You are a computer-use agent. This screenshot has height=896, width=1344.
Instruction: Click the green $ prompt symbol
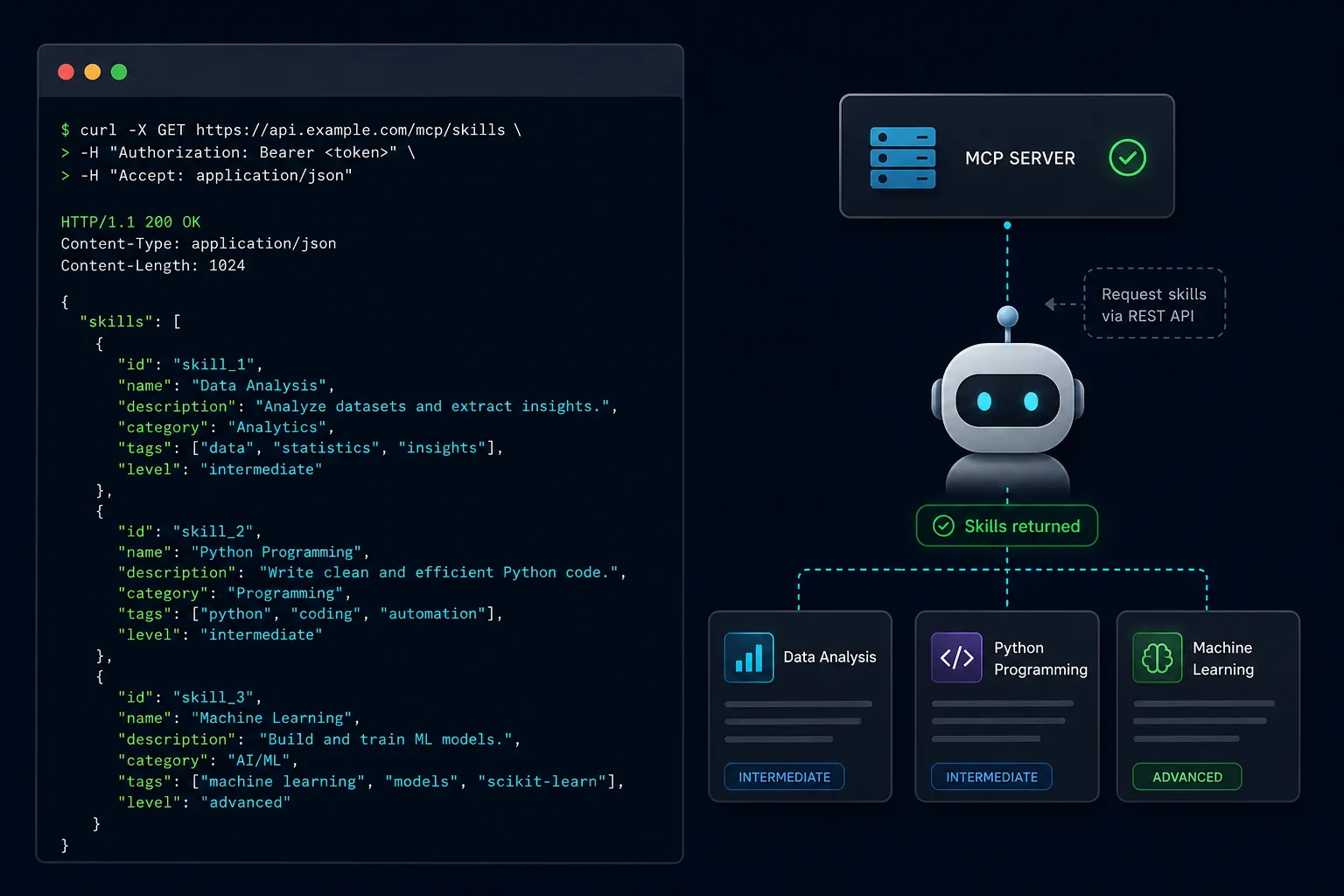coord(66,129)
